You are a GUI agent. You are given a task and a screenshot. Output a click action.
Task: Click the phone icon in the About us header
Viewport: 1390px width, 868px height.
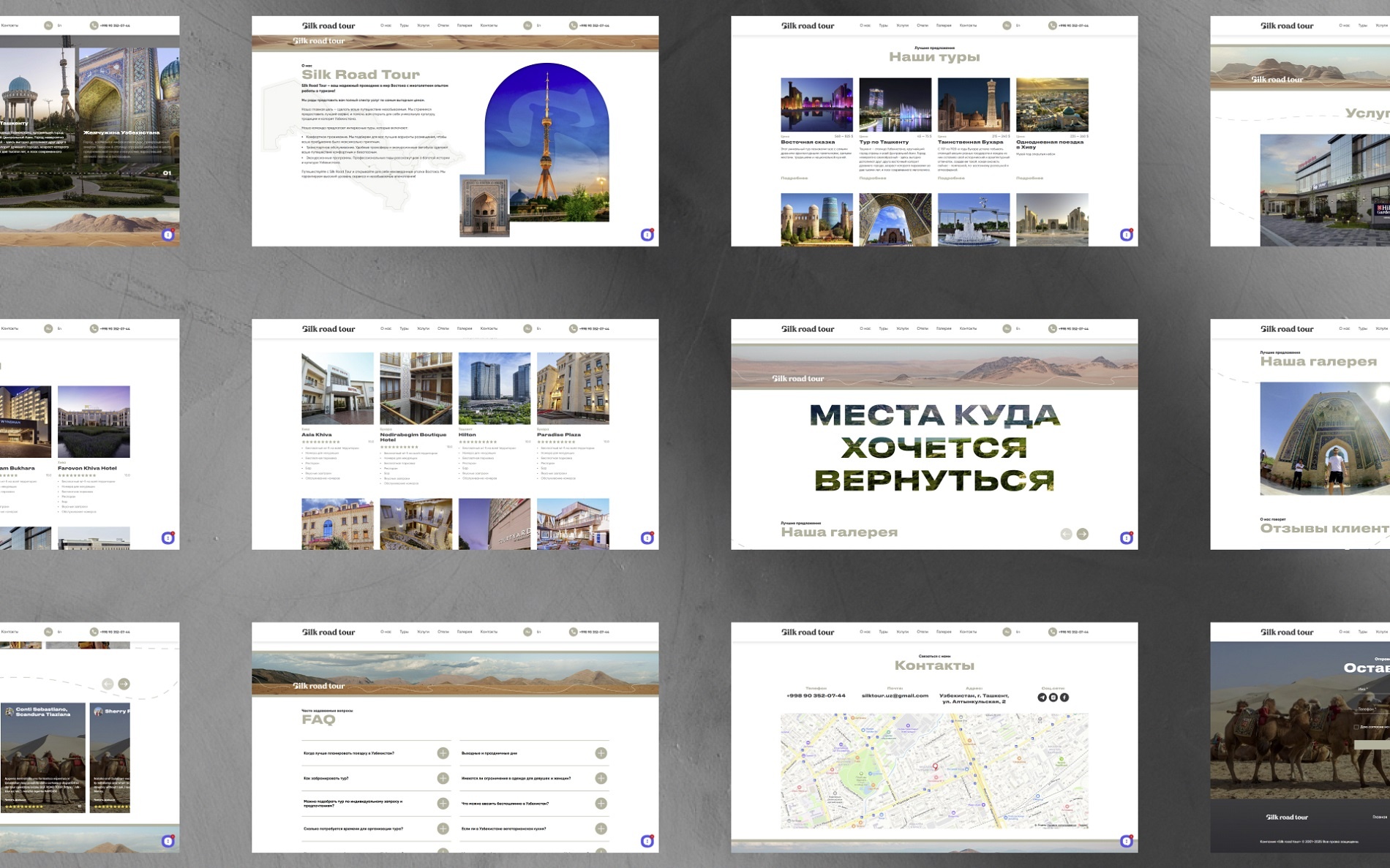pos(573,26)
